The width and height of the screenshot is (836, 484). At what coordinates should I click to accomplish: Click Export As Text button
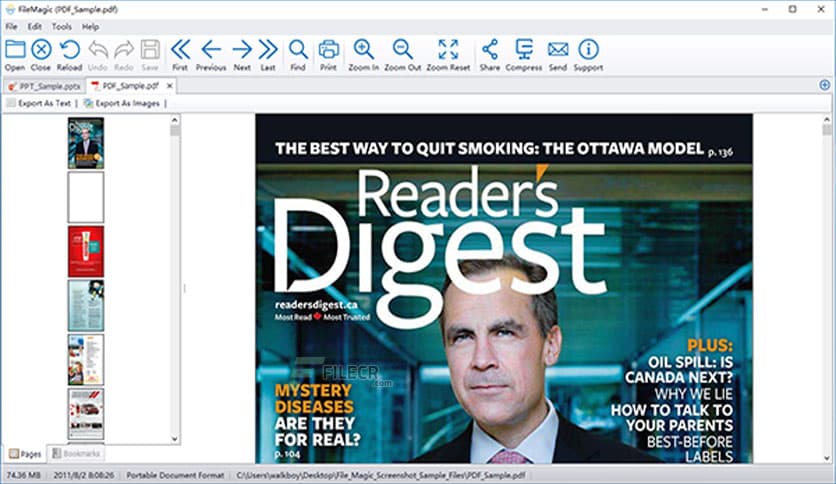(39, 103)
